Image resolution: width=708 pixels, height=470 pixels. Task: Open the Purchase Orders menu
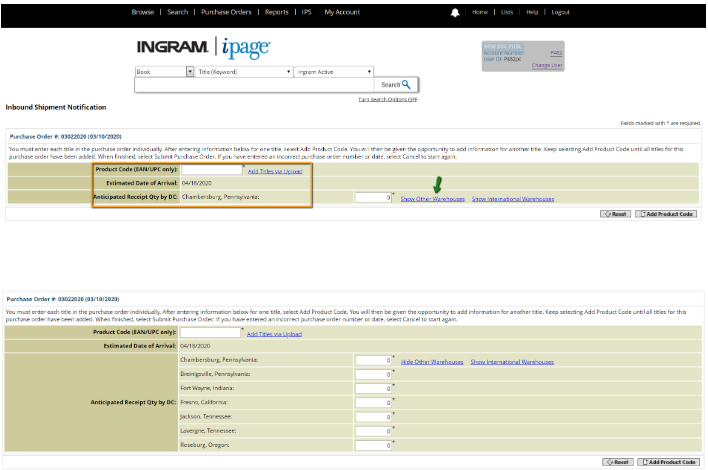[x=226, y=12]
